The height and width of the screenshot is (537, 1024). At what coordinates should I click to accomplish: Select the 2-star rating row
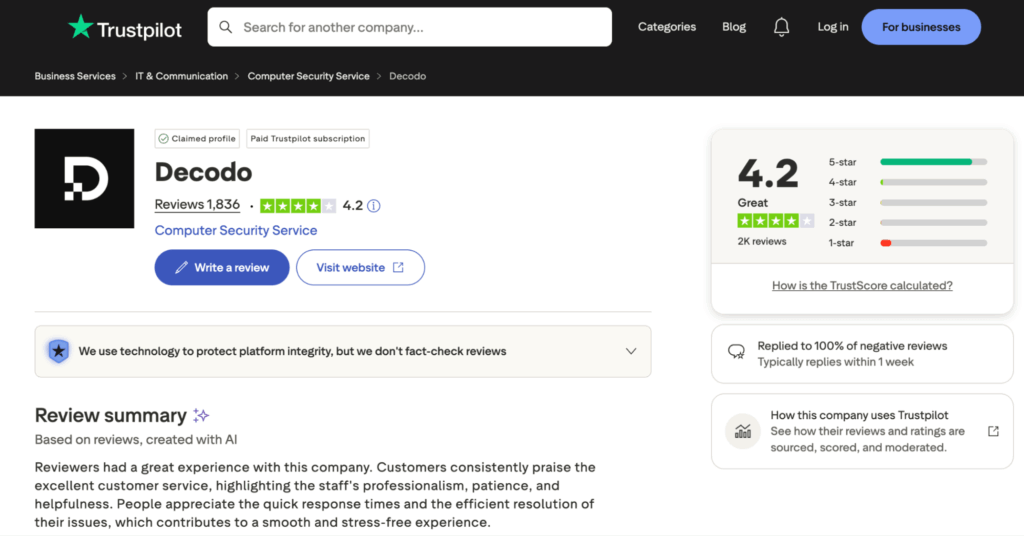point(907,223)
